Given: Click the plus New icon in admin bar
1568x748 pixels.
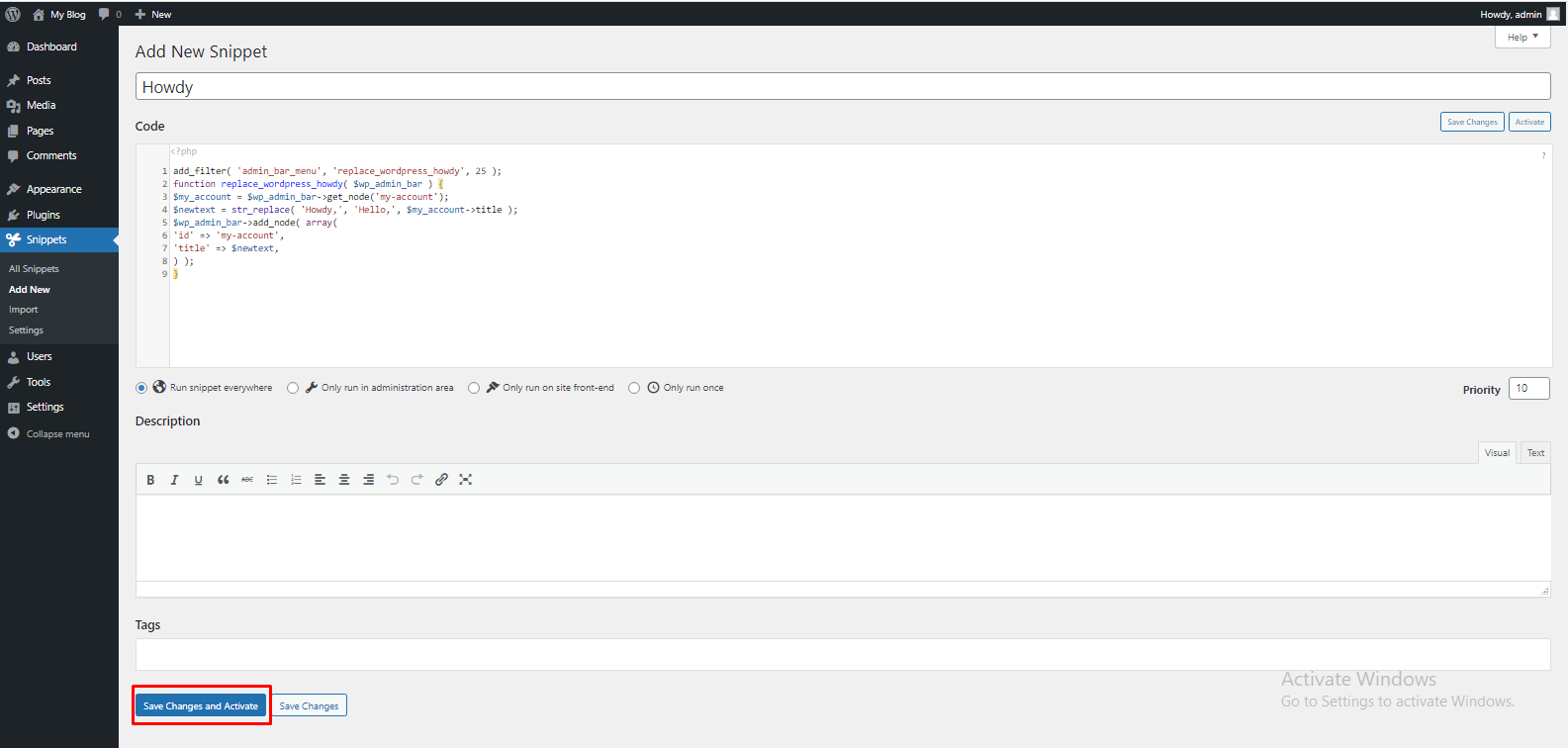Looking at the screenshot, I should [140, 15].
